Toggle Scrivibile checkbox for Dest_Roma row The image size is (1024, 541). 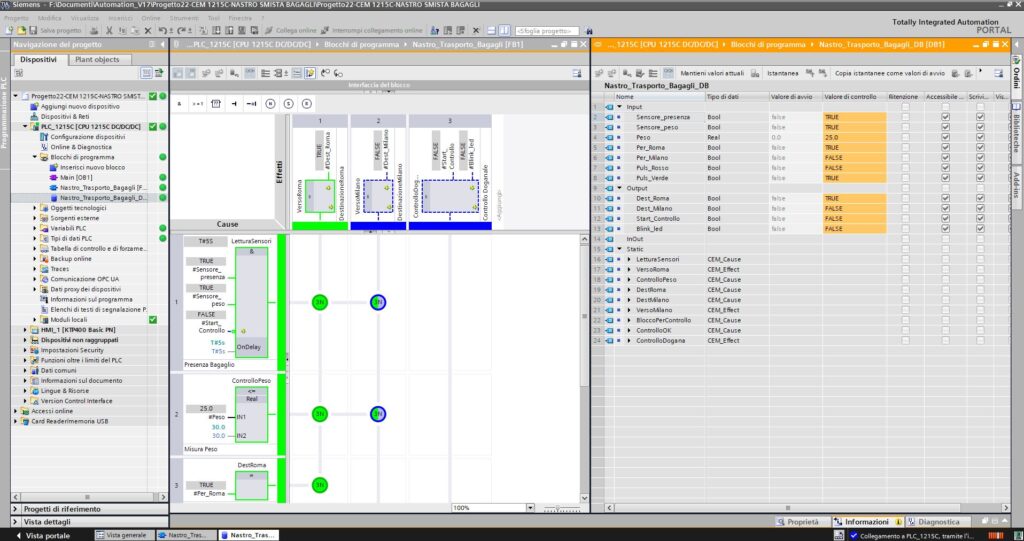tap(980, 198)
